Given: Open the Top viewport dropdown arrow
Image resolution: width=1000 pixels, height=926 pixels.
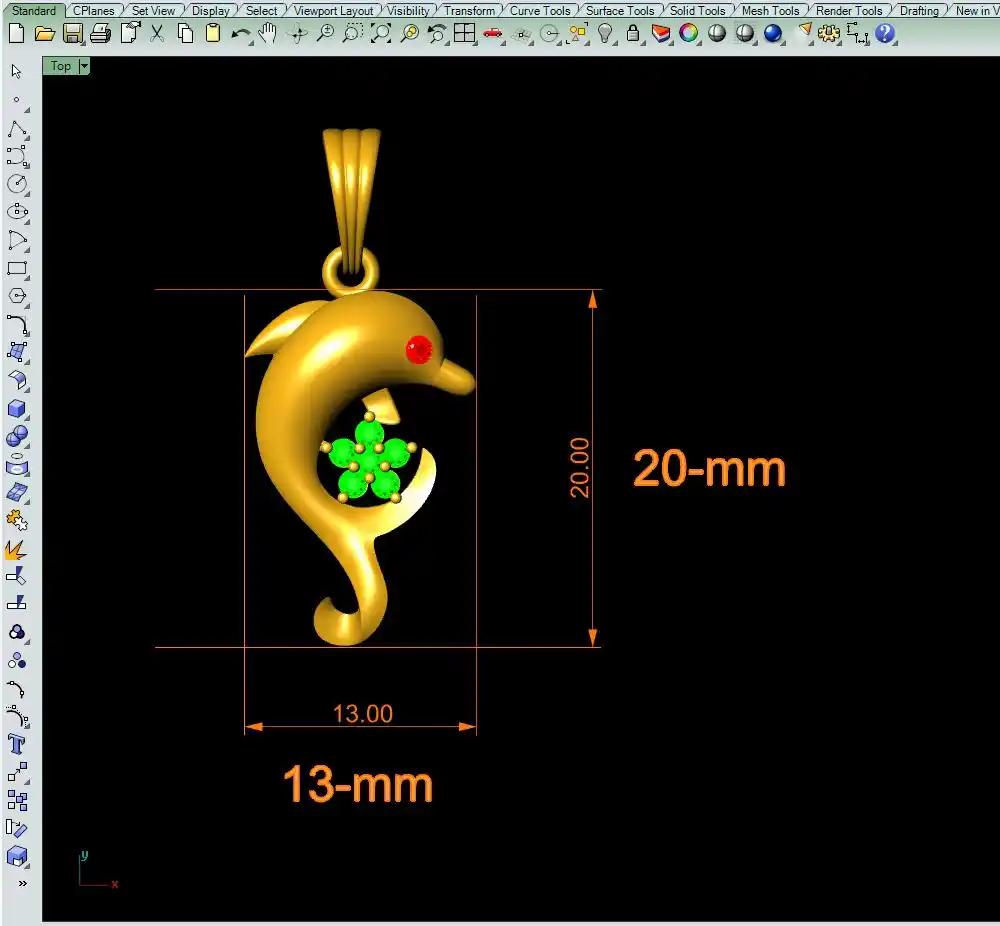Looking at the screenshot, I should pyautogui.click(x=83, y=66).
